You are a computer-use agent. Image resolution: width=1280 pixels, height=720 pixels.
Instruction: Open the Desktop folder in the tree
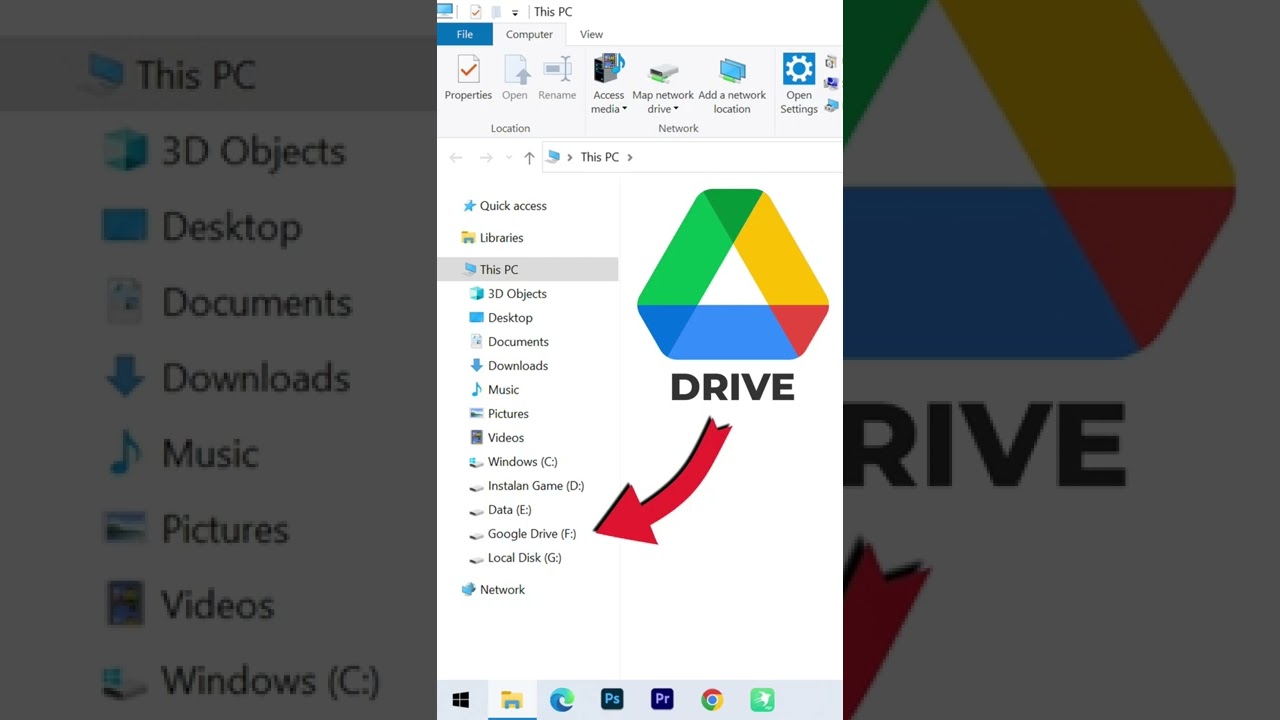[x=501, y=318]
